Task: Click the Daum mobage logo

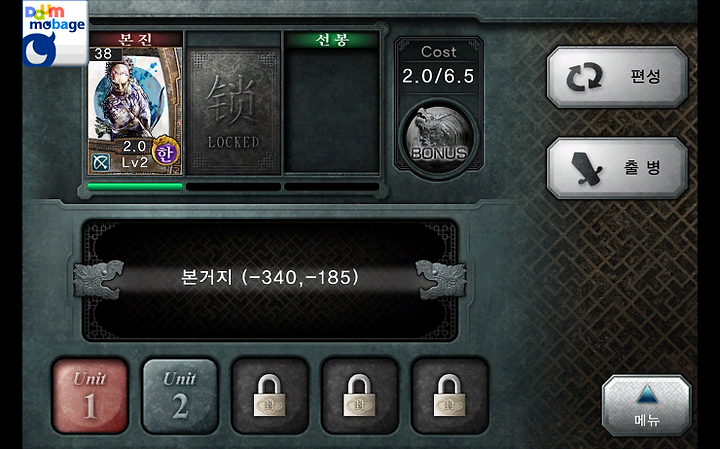Action: coord(55,34)
